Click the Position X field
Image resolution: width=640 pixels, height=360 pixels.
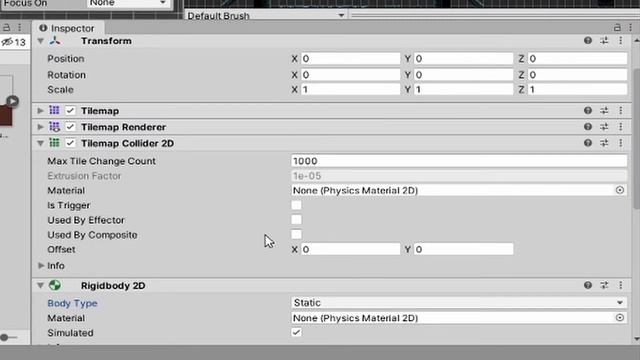(351, 58)
